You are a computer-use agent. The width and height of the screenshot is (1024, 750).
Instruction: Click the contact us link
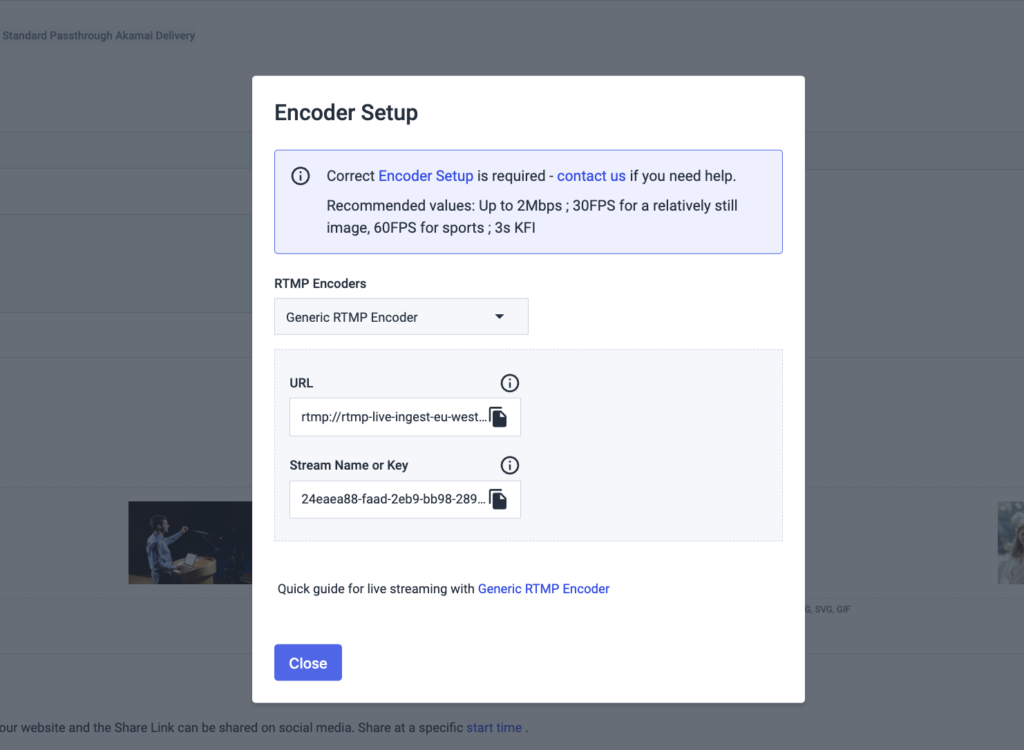pyautogui.click(x=591, y=176)
